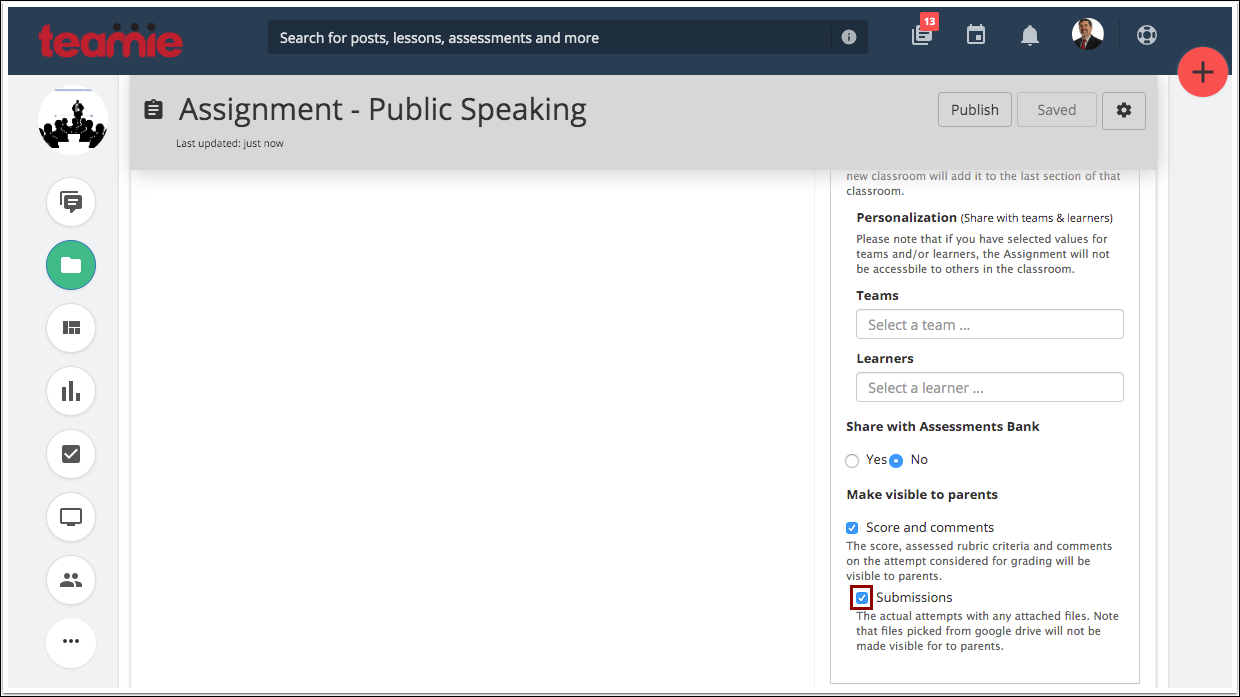This screenshot has height=697, width=1240.
Task: Click the Personalization heading text
Action: click(x=907, y=217)
